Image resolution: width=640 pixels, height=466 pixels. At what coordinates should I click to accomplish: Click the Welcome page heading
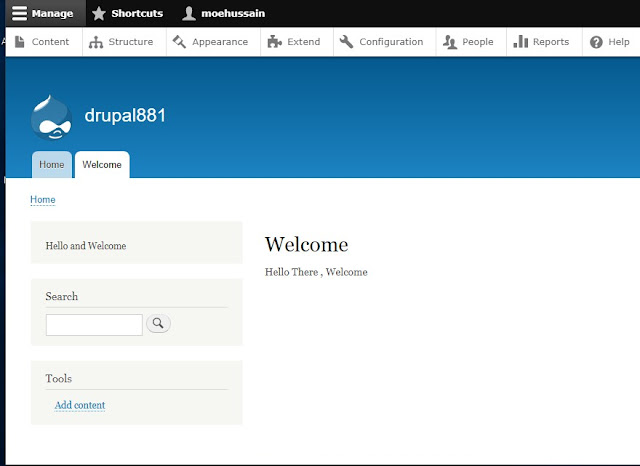click(x=307, y=245)
